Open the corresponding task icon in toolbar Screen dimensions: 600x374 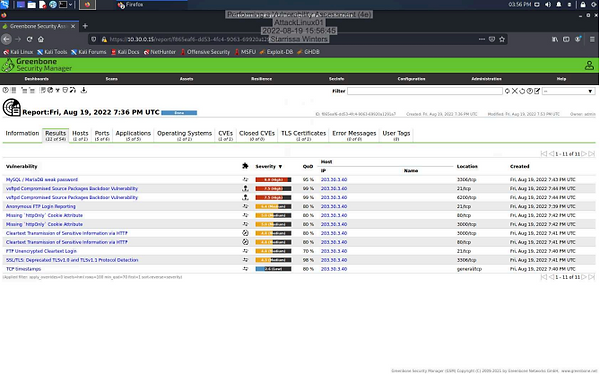(43, 90)
